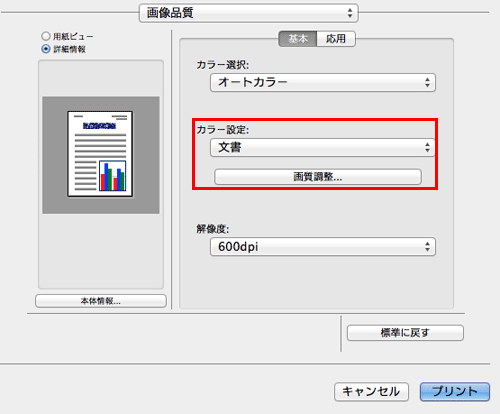This screenshot has height=414, width=500.
Task: Select the 詳細情報 radio button
Action: tap(46, 49)
